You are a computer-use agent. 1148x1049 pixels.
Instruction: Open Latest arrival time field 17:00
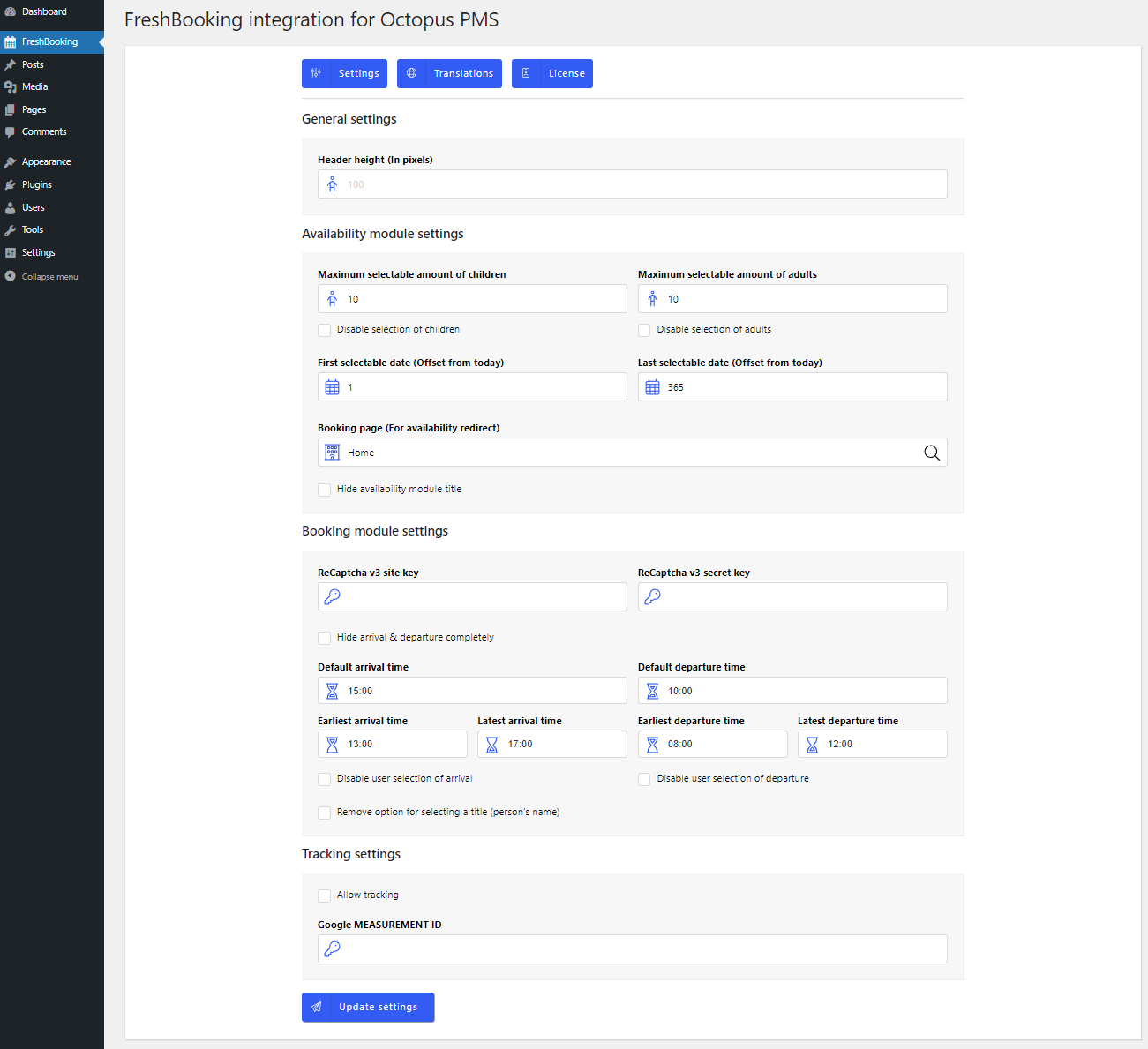(x=552, y=745)
